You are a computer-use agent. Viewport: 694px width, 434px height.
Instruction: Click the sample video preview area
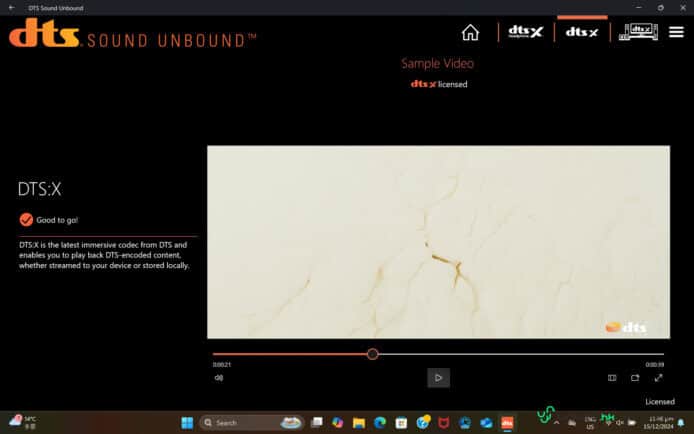click(438, 242)
